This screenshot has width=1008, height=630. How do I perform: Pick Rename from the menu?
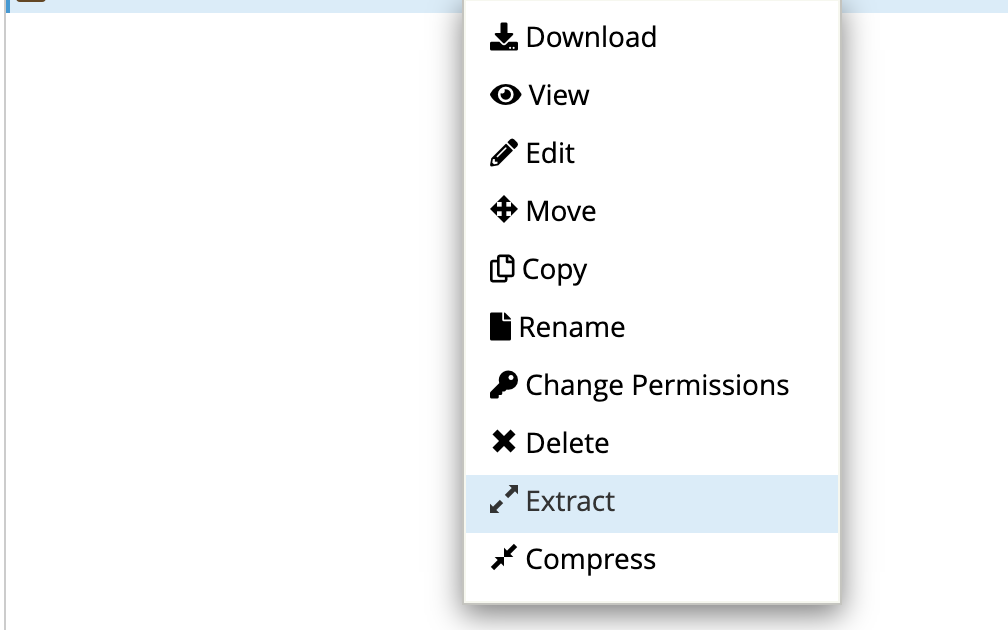pos(652,327)
